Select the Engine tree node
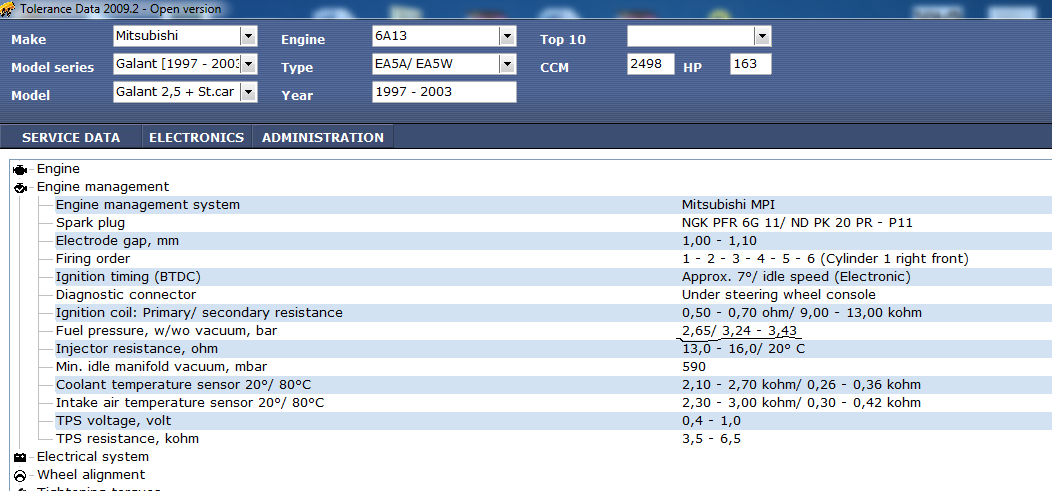Image resolution: width=1052 pixels, height=491 pixels. click(58, 169)
